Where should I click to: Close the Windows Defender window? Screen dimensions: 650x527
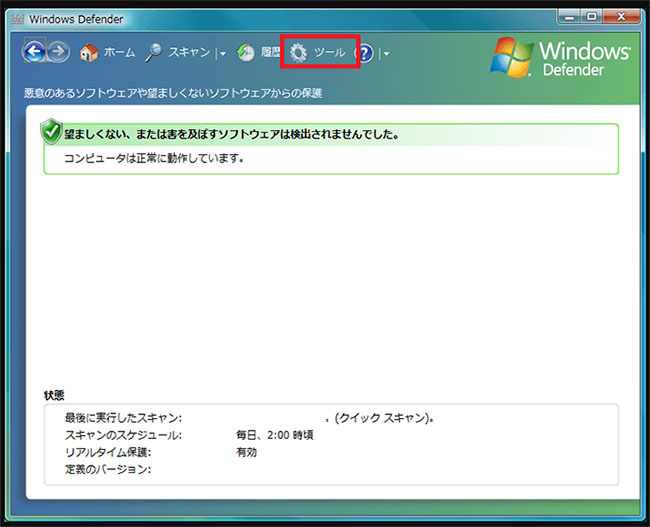click(x=621, y=17)
